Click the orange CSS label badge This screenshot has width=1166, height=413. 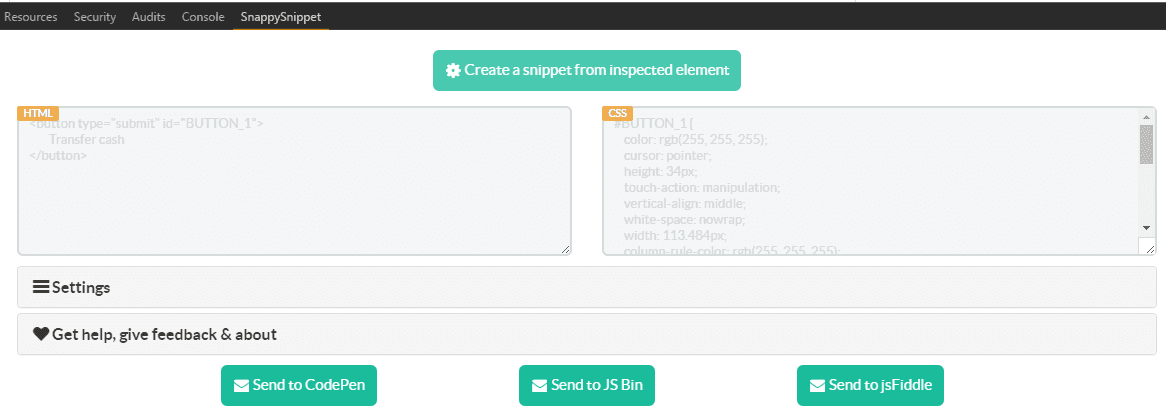(x=618, y=113)
